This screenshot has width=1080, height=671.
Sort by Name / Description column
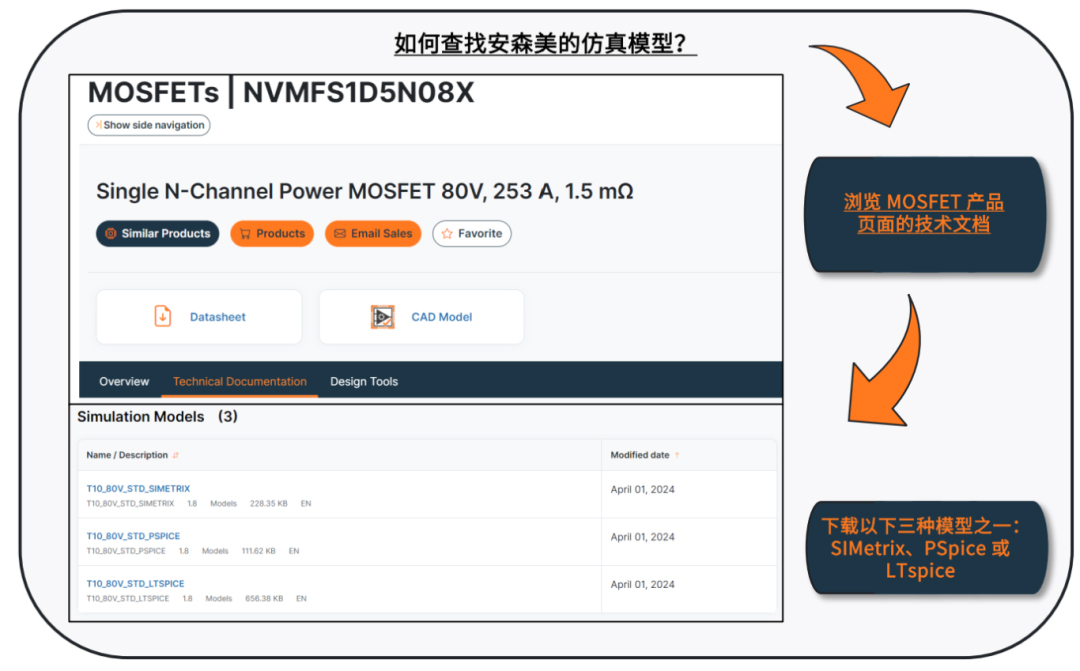point(132,455)
